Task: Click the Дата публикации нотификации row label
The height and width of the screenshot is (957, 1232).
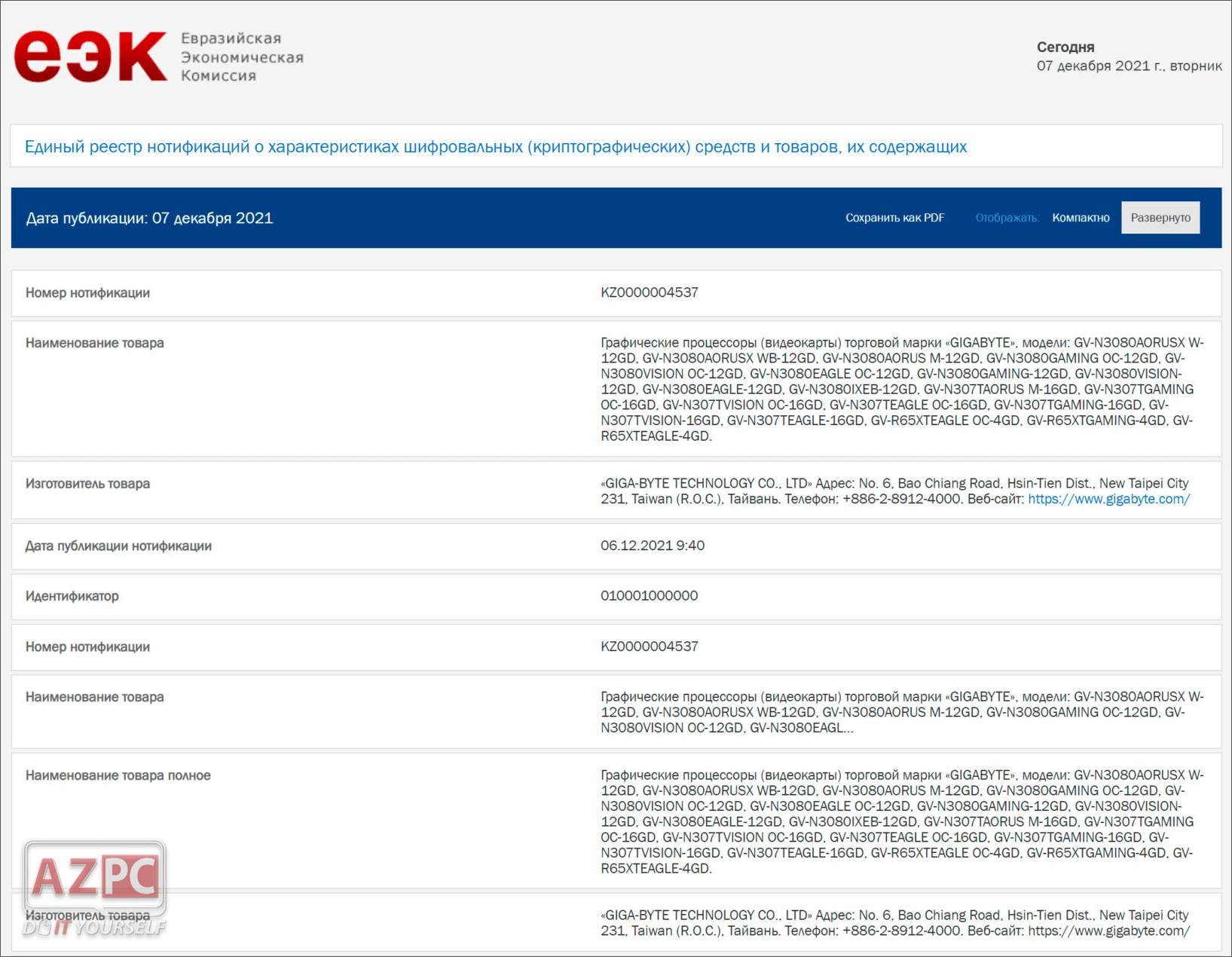Action: pyautogui.click(x=118, y=546)
